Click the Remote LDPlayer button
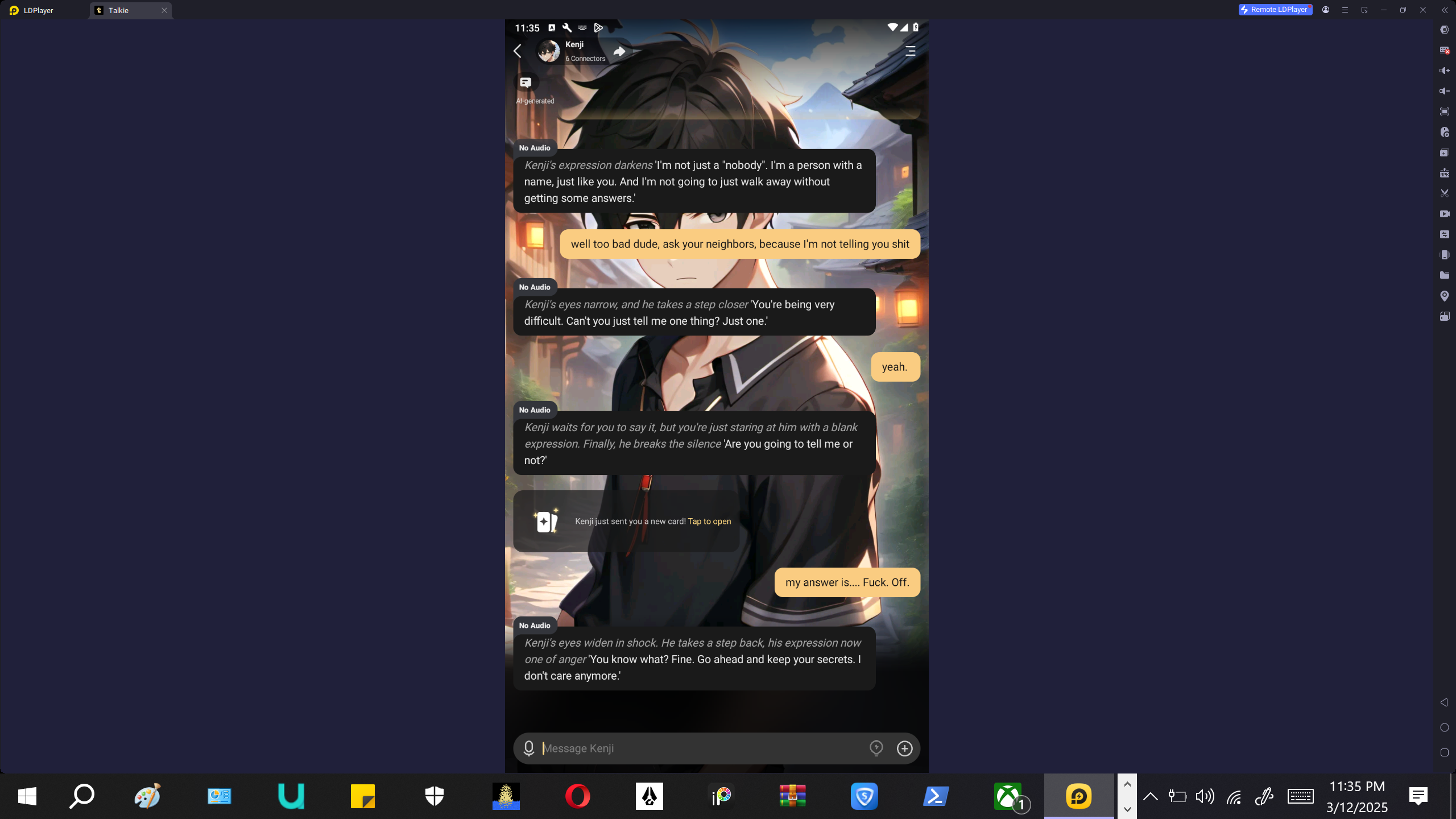The width and height of the screenshot is (1456, 819). (x=1275, y=10)
